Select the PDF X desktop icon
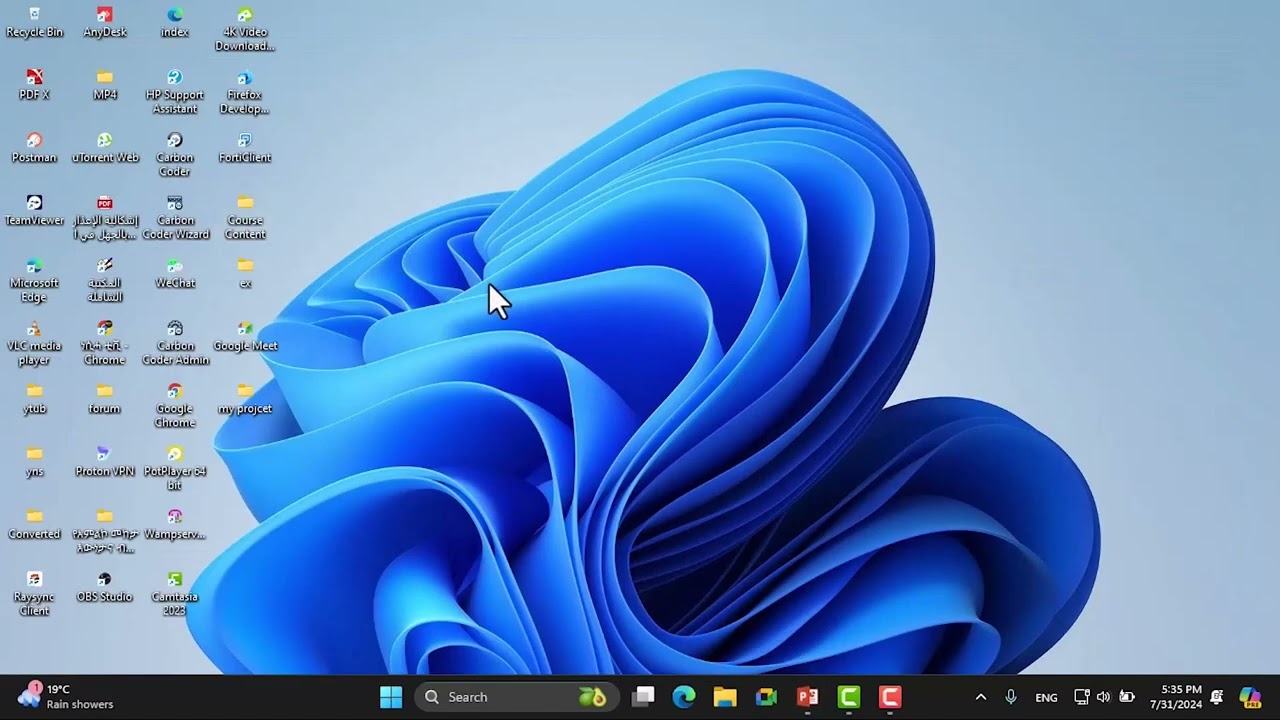Image resolution: width=1280 pixels, height=720 pixels. [34, 86]
